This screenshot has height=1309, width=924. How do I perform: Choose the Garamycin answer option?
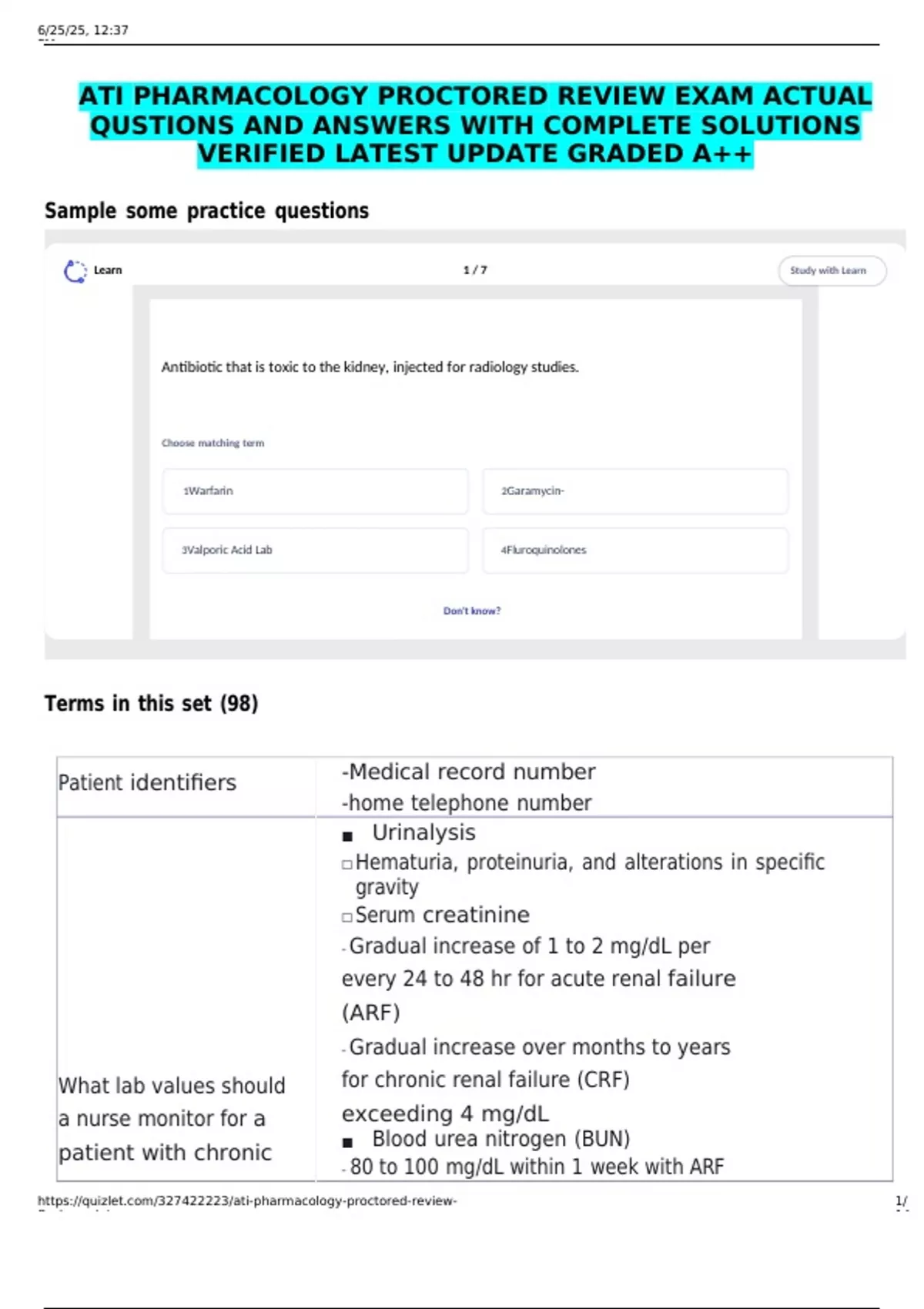tap(635, 491)
